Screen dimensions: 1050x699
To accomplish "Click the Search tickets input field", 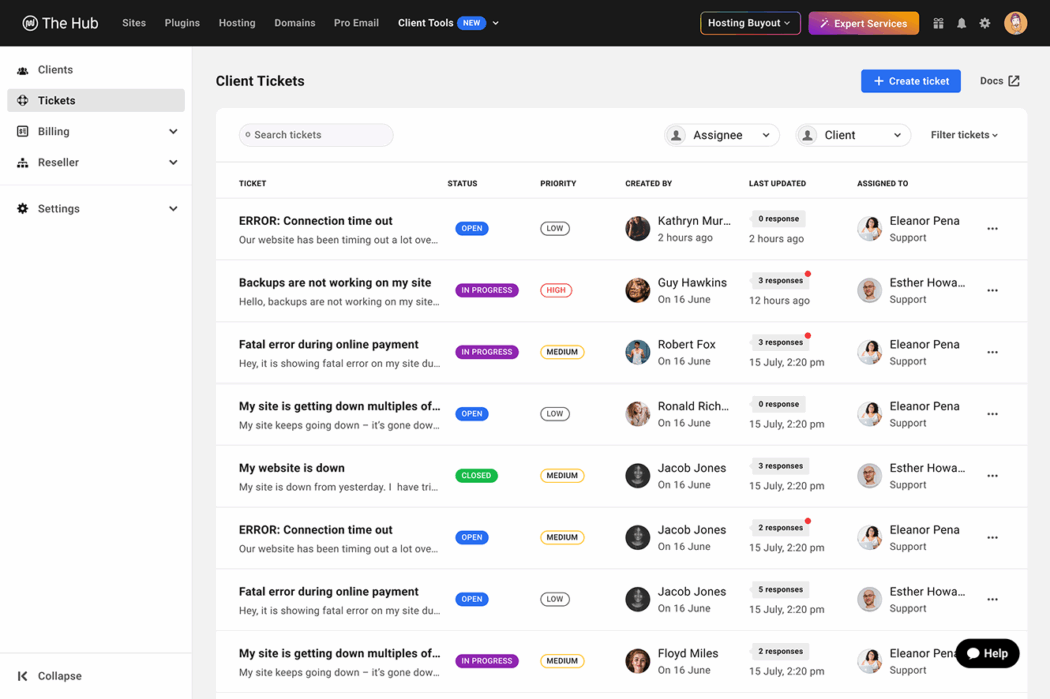I will [315, 134].
